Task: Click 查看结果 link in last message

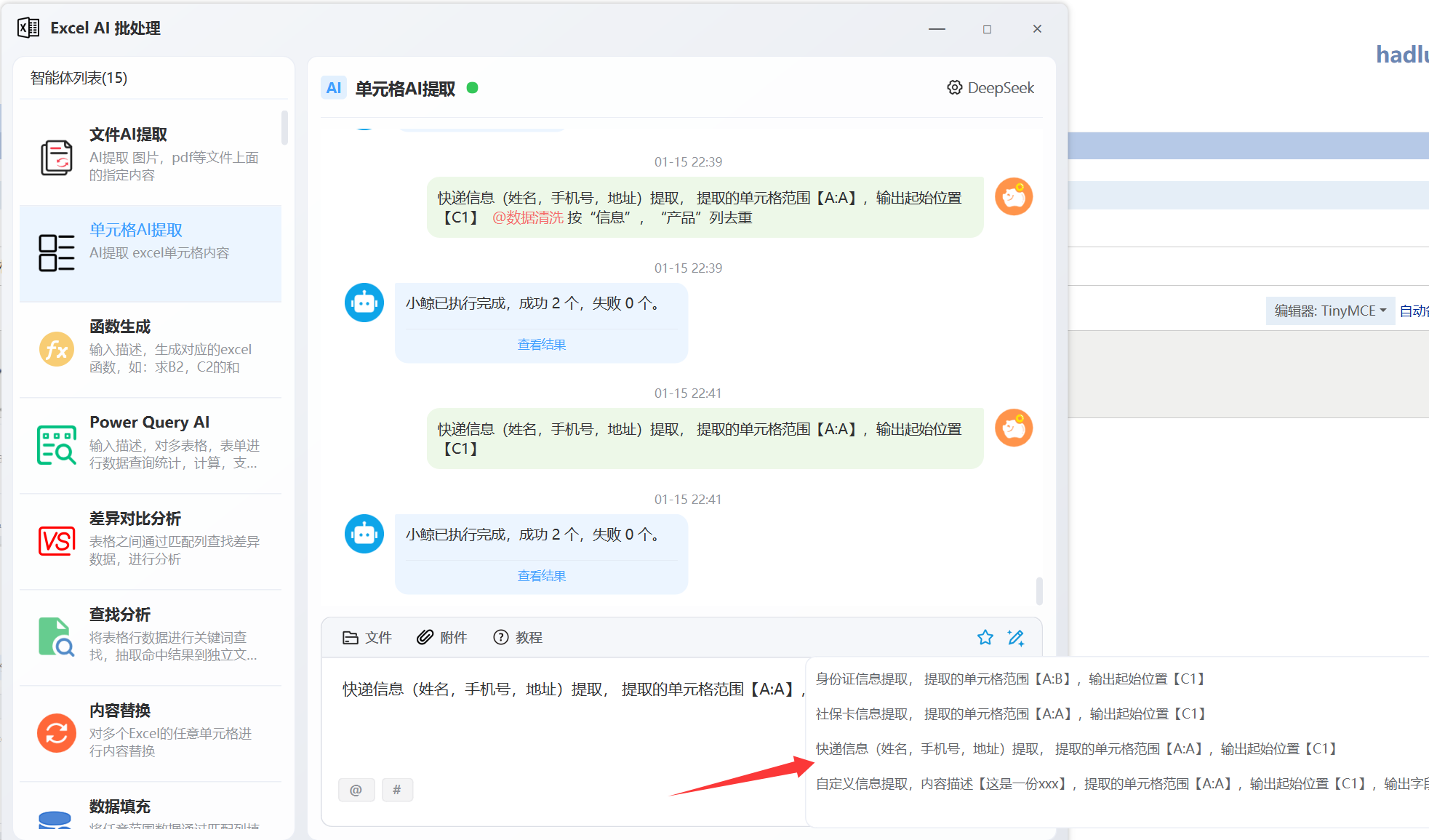Action: click(x=541, y=576)
